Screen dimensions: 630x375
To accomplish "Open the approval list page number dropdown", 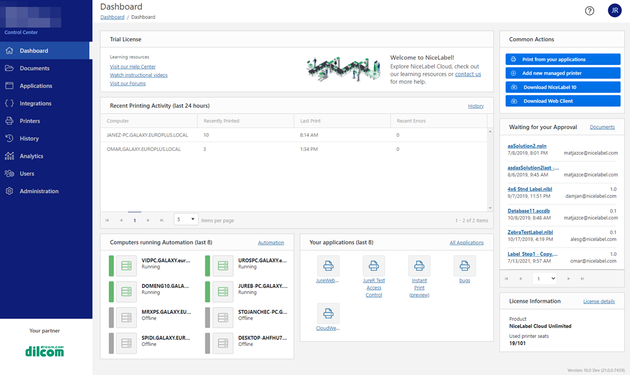I will click(x=544, y=278).
